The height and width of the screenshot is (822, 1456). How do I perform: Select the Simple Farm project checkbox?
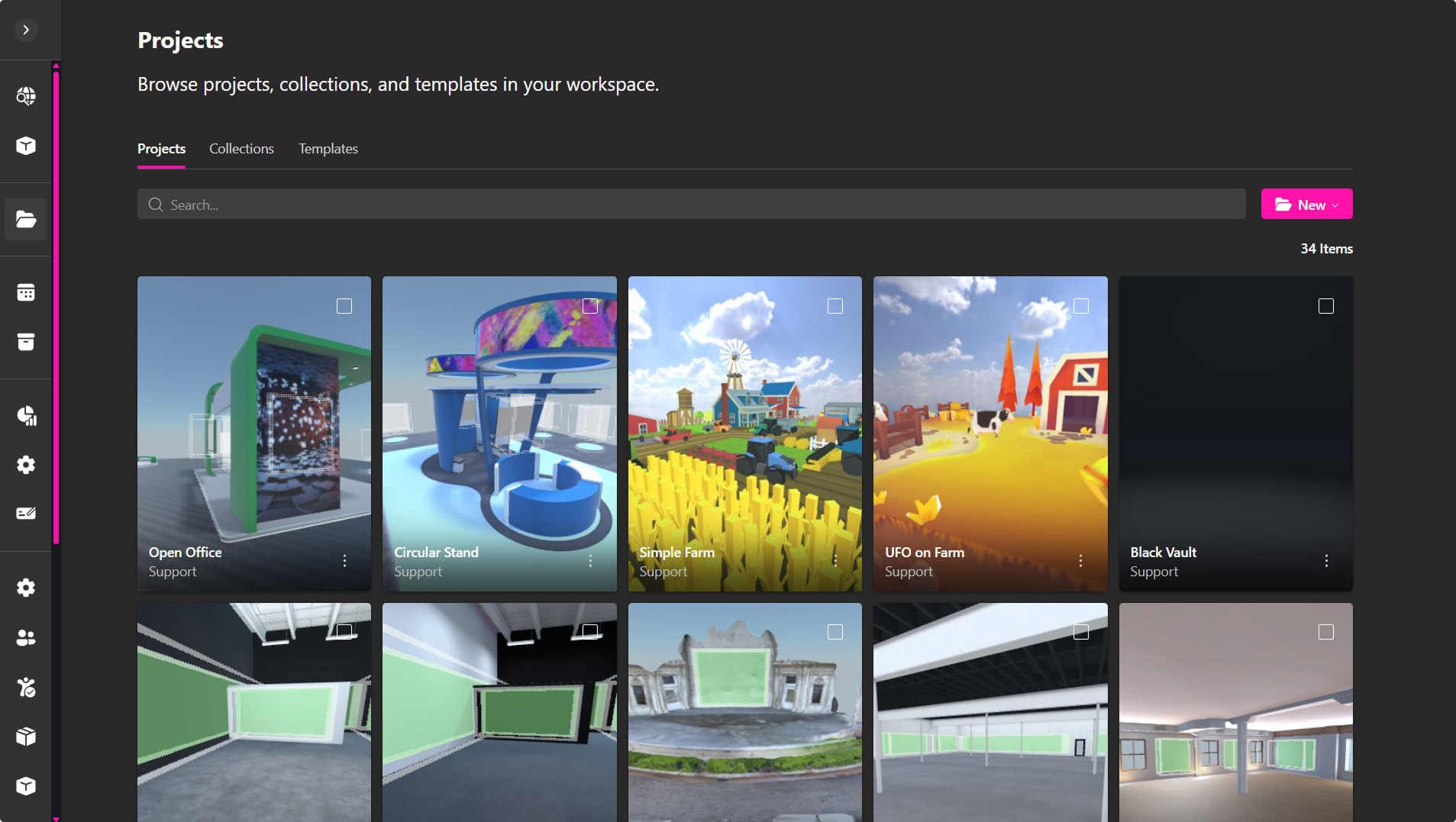(835, 306)
